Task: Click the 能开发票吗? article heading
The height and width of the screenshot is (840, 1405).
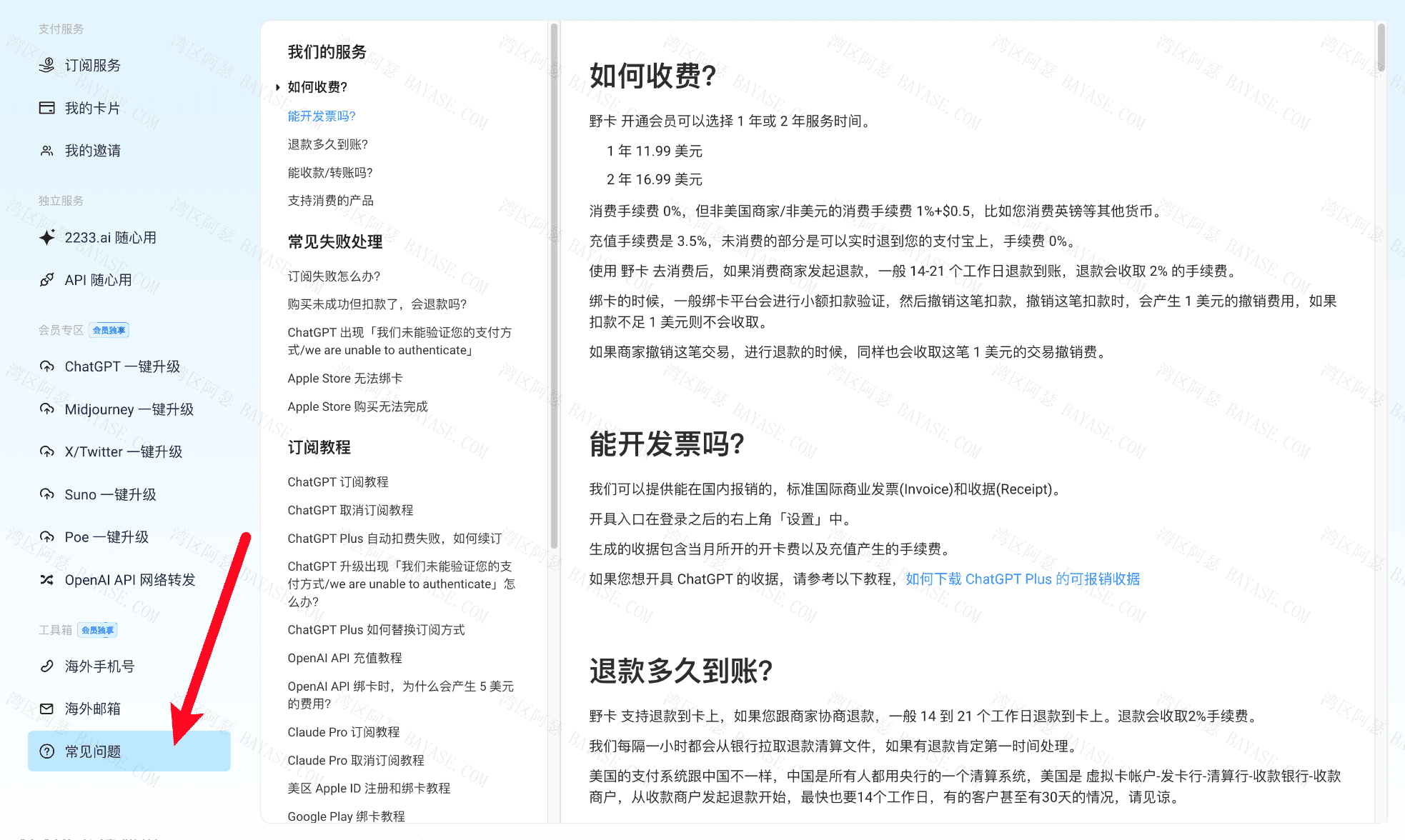Action: [x=667, y=444]
